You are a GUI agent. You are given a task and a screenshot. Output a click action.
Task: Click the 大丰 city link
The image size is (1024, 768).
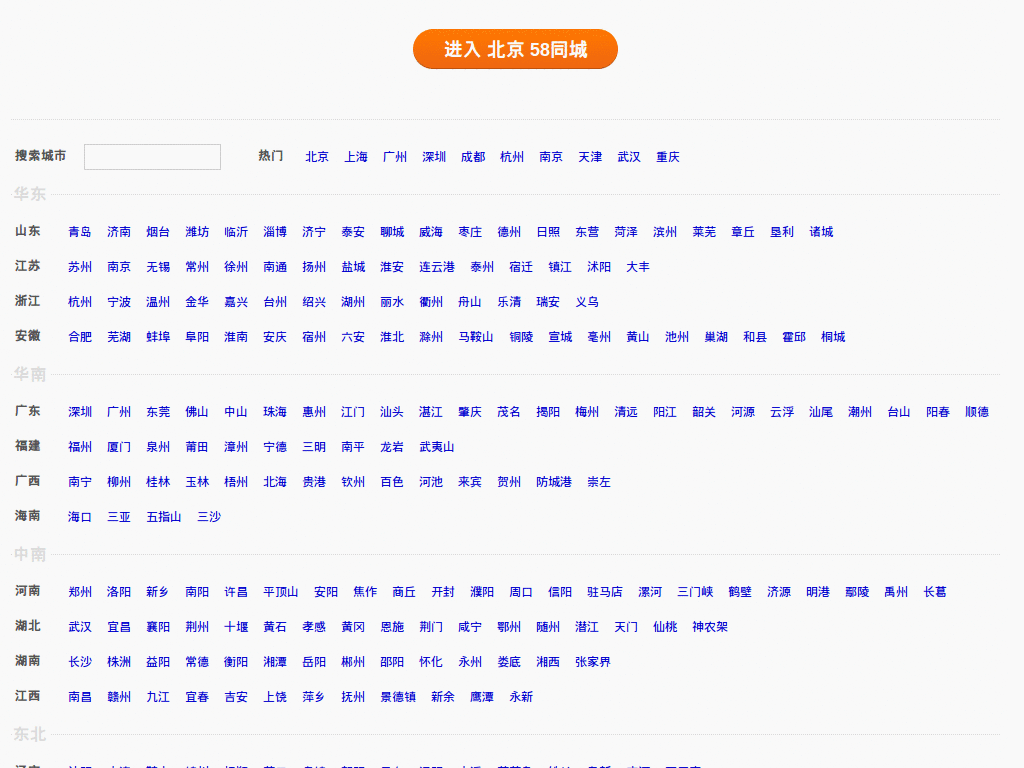[638, 267]
